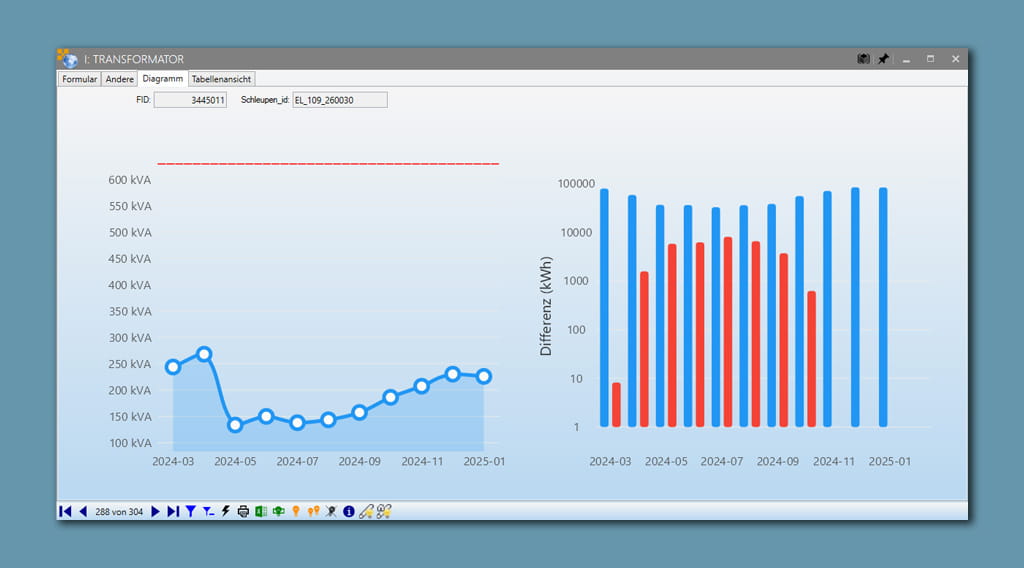Image resolution: width=1024 pixels, height=568 pixels.
Task: Switch to the Formular tab
Action: pos(79,79)
